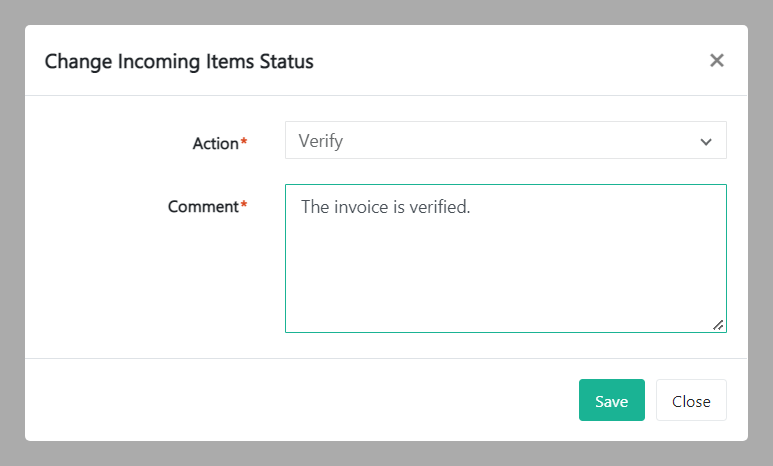This screenshot has width=773, height=466.
Task: Click the Comment field label
Action: pyautogui.click(x=203, y=207)
